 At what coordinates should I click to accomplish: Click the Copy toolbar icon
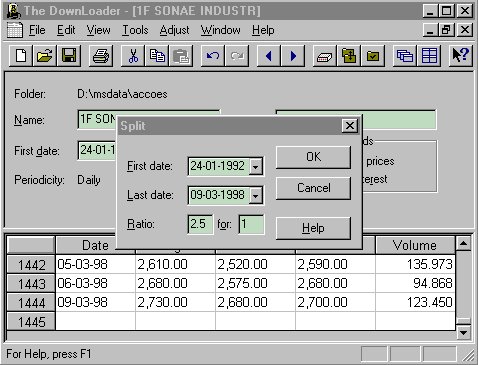point(157,56)
